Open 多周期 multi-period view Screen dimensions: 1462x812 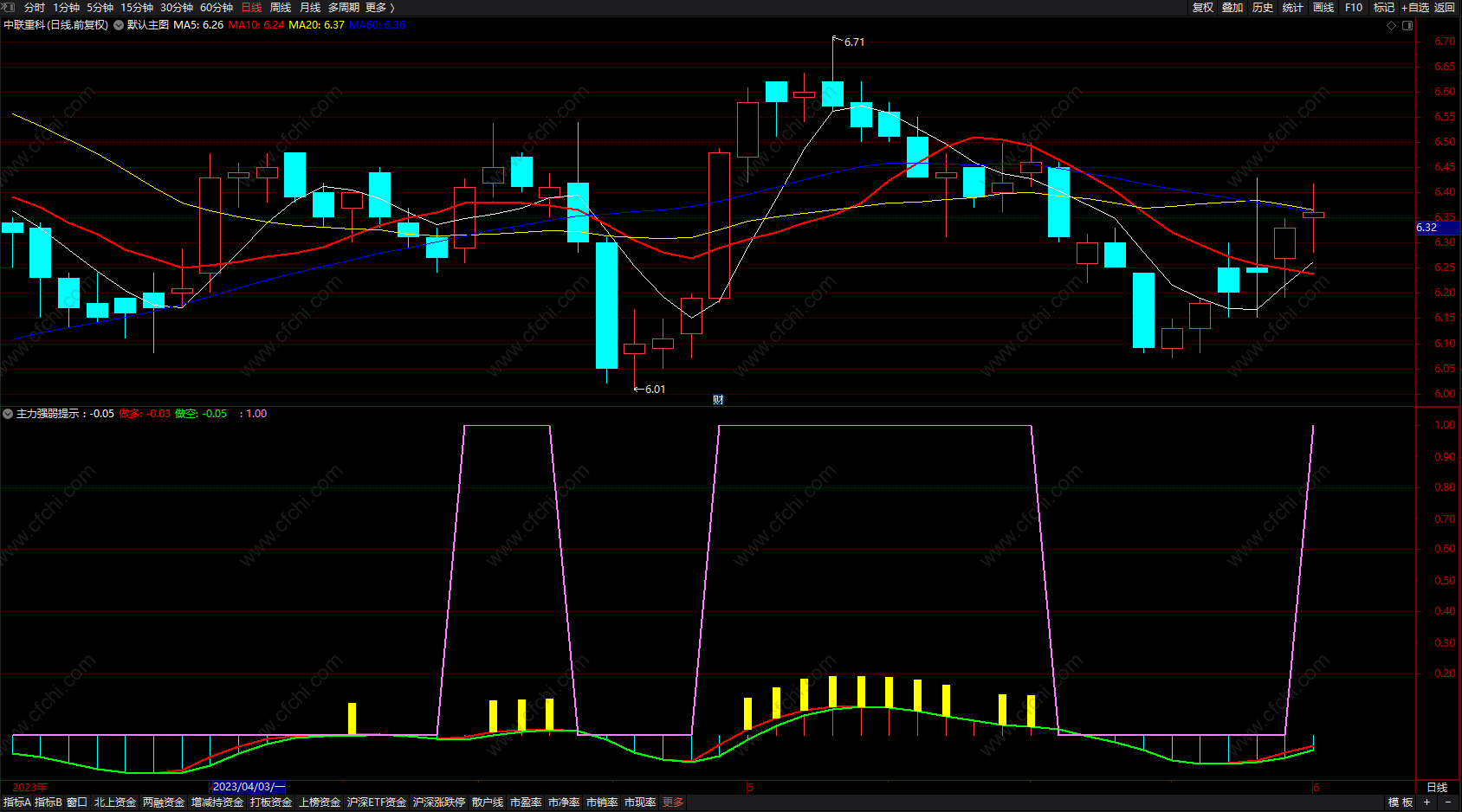[344, 7]
